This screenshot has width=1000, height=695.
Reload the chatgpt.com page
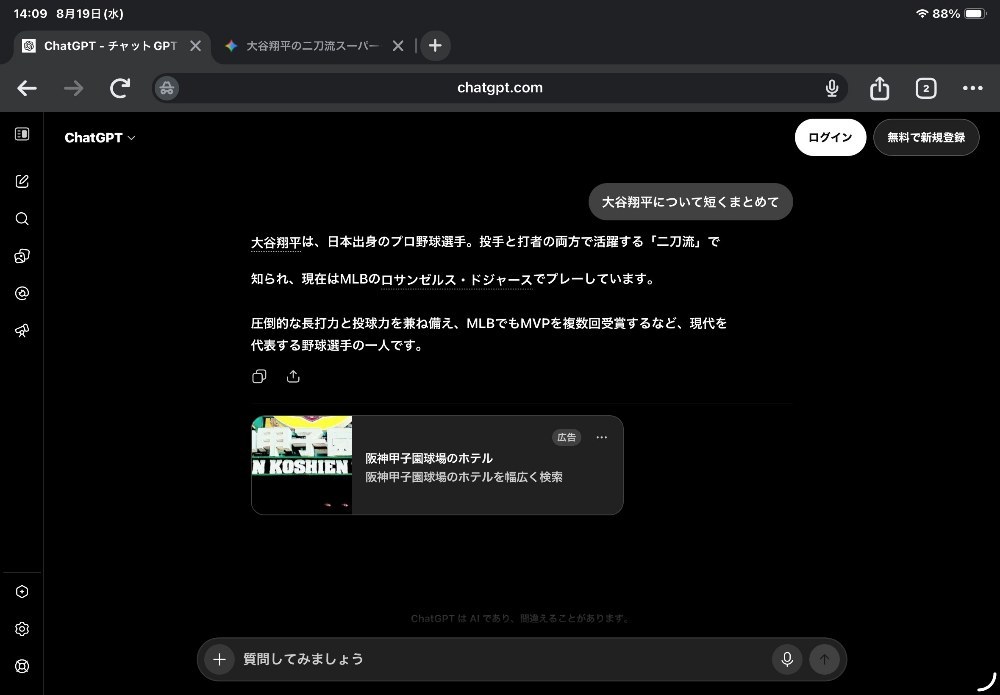(120, 88)
